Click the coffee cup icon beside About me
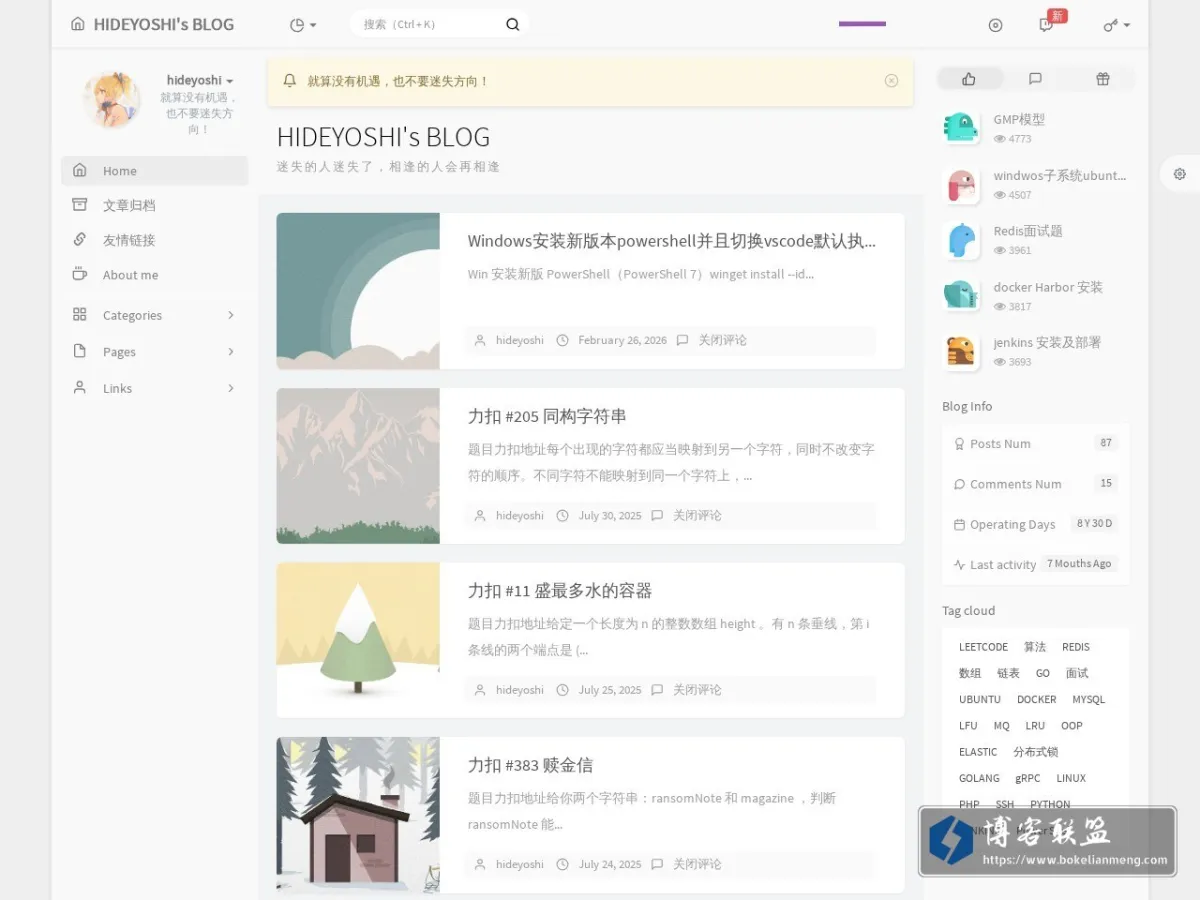Image resolution: width=1200 pixels, height=900 pixels. coord(80,274)
